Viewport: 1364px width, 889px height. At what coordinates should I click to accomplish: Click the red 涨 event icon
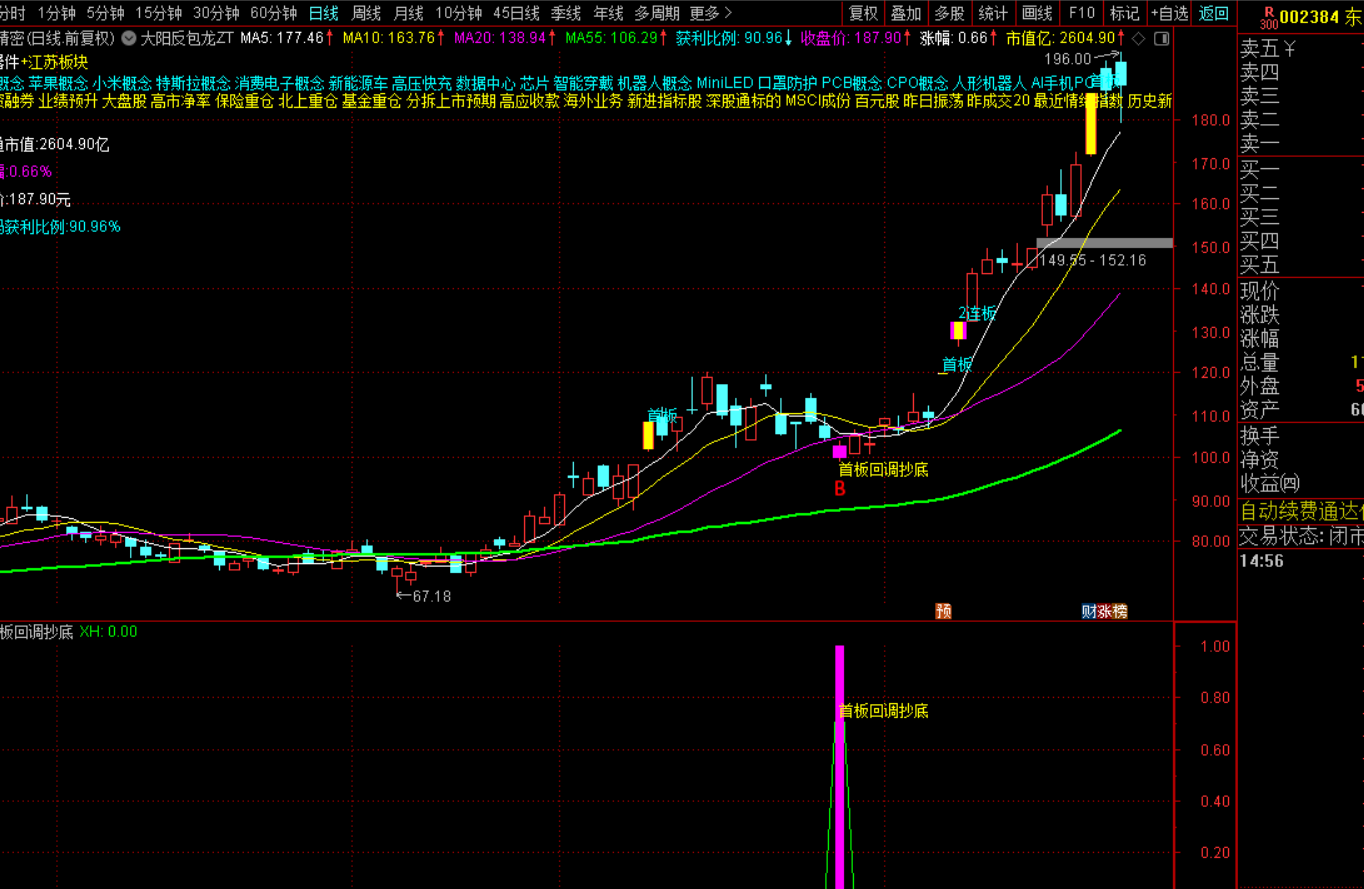pyautogui.click(x=1104, y=611)
